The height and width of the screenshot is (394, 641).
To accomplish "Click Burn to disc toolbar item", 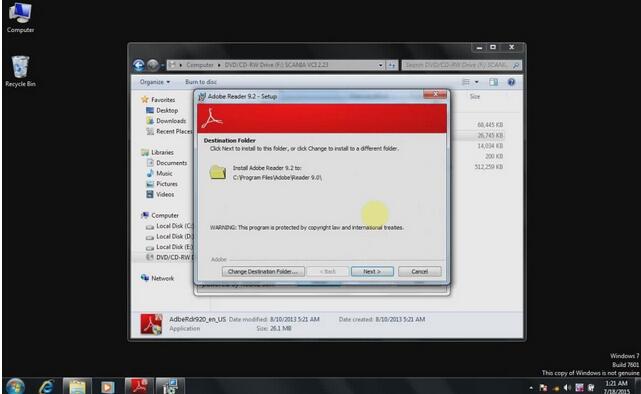I will pos(201,82).
